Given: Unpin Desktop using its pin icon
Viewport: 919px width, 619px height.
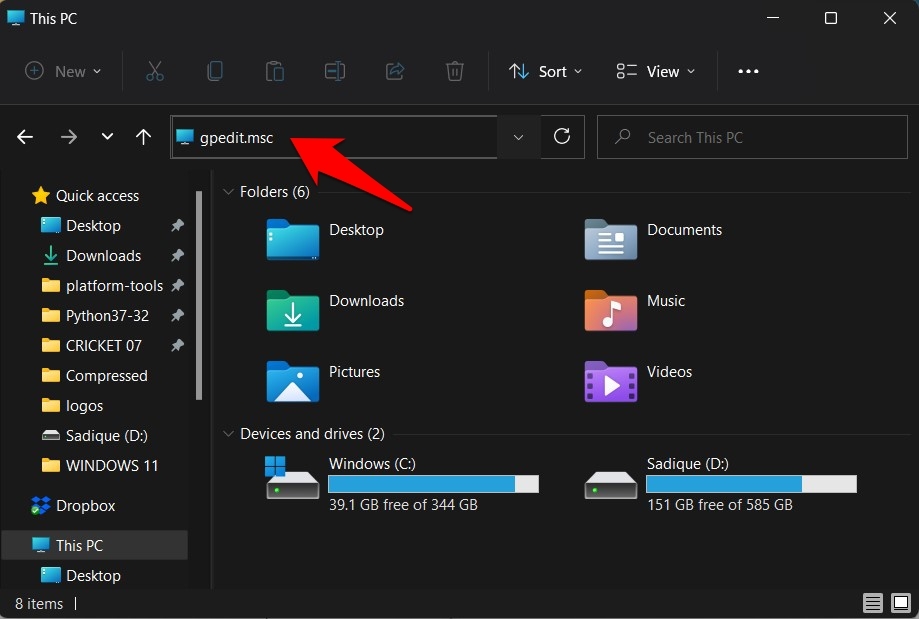Looking at the screenshot, I should click(177, 225).
